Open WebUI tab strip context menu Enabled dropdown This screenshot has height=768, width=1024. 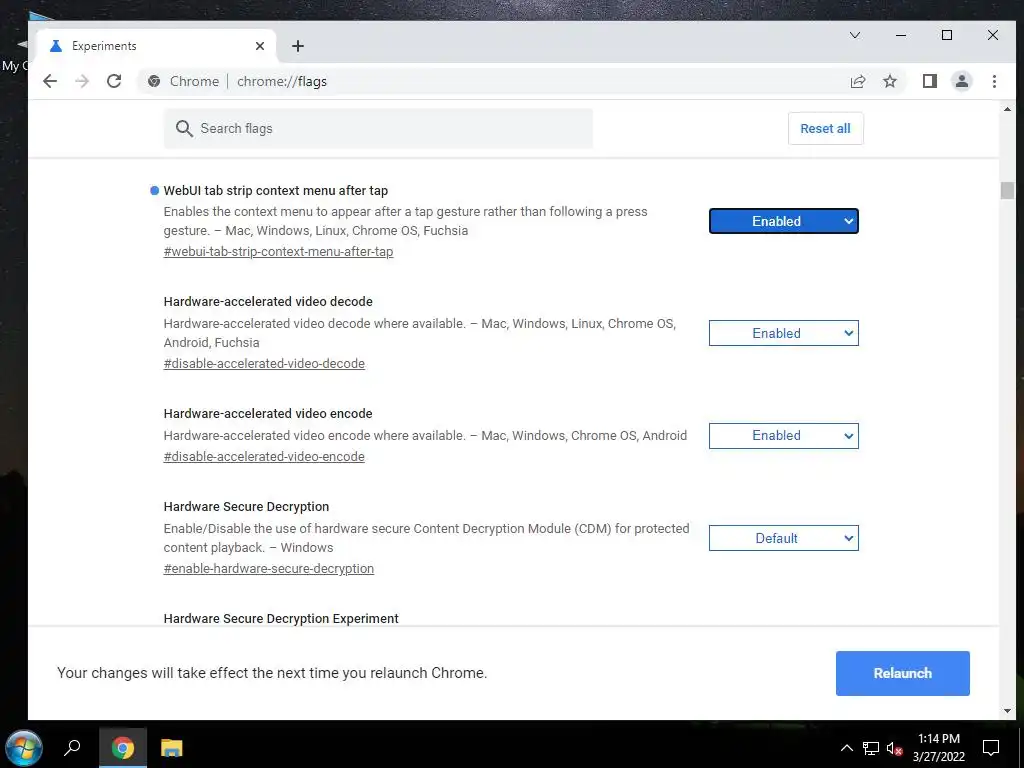[784, 221]
